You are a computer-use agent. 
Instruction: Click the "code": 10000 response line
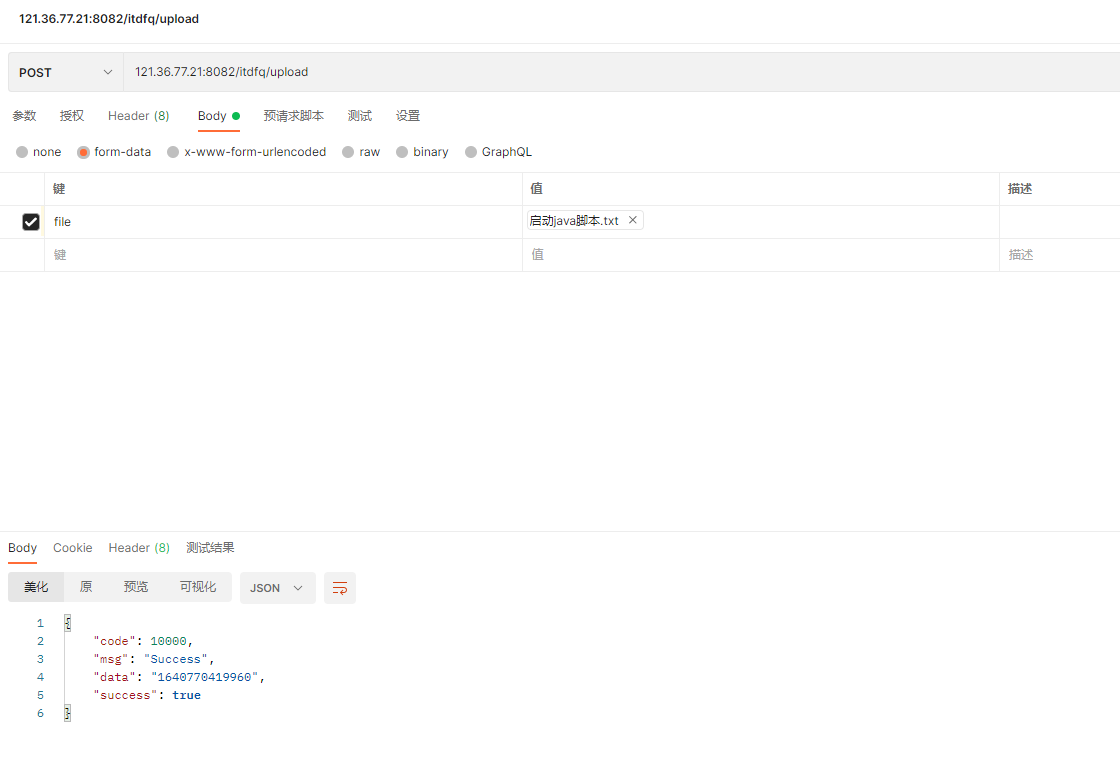143,642
